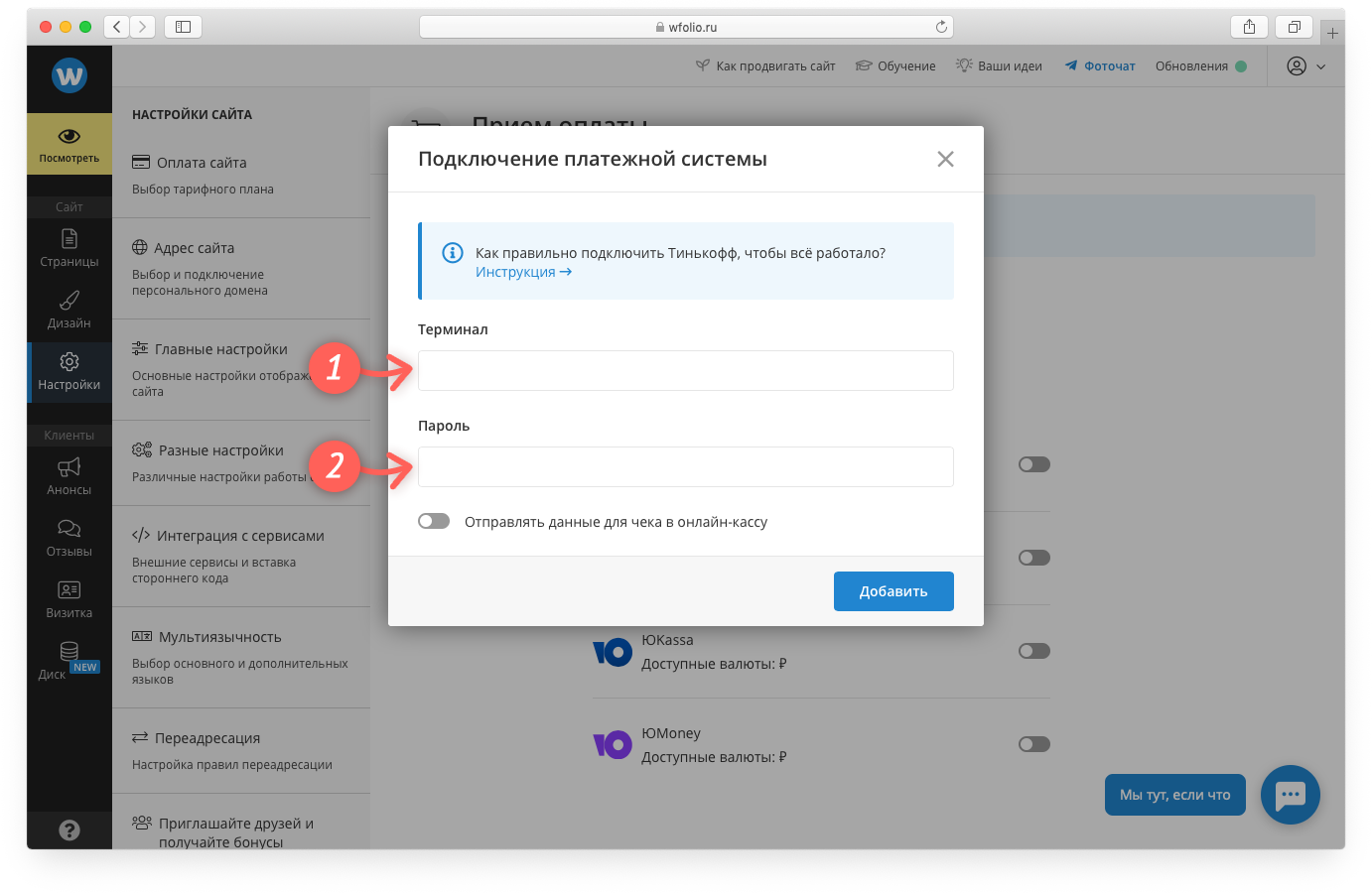Click the ЮKassa logo icon
Image resolution: width=1372 pixels, height=893 pixels.
coord(613,652)
